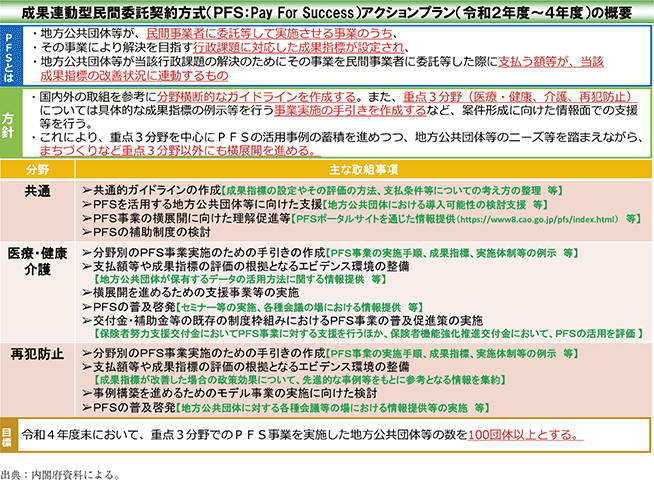This screenshot has height=480, width=654.
Task: Click '横展開を進めるための支援事業等の実施' item
Action: (x=196, y=293)
